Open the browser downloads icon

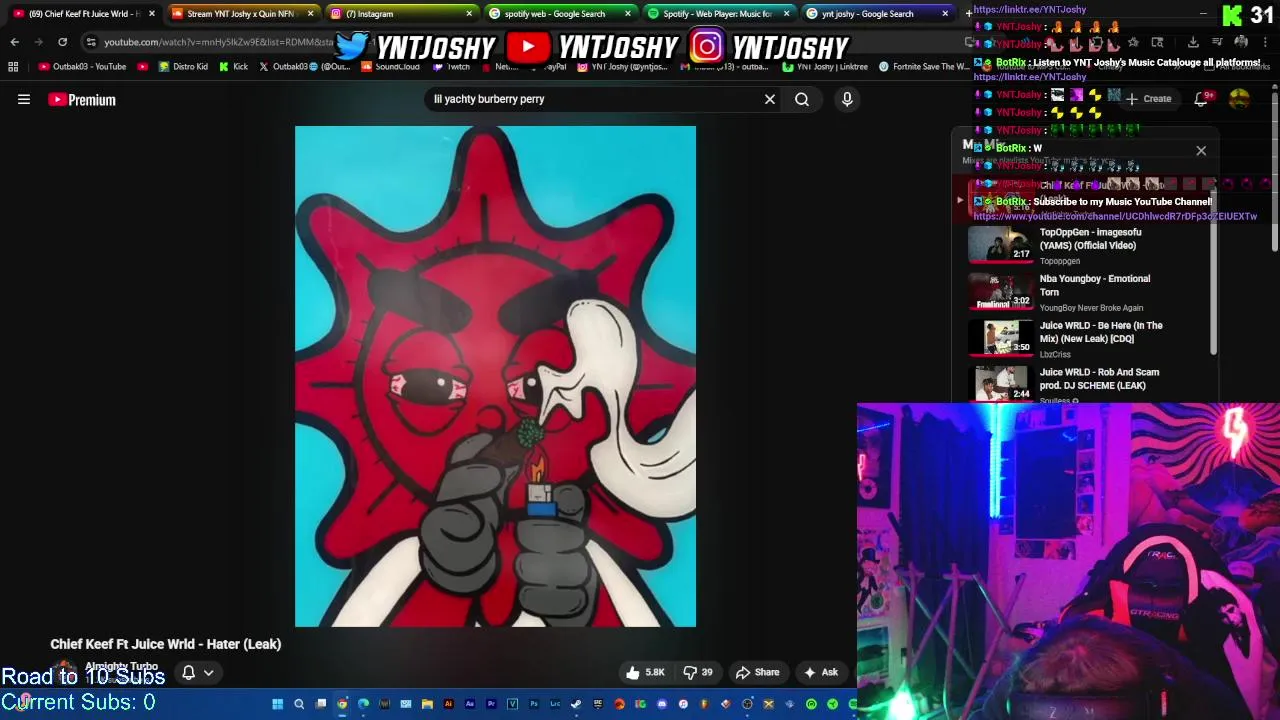pos(1193,42)
